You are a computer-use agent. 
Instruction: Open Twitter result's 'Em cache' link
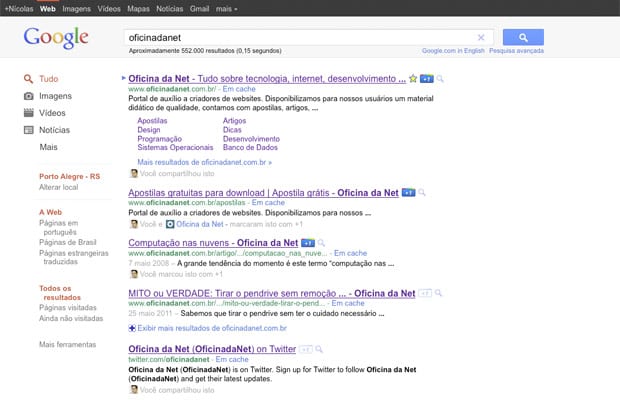[x=232, y=359]
